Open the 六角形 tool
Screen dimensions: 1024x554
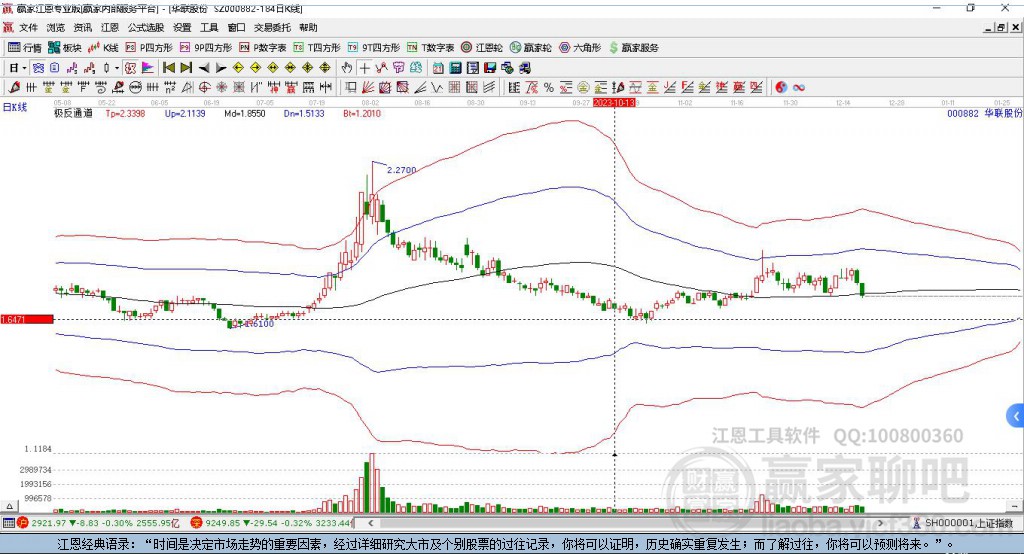click(580, 48)
